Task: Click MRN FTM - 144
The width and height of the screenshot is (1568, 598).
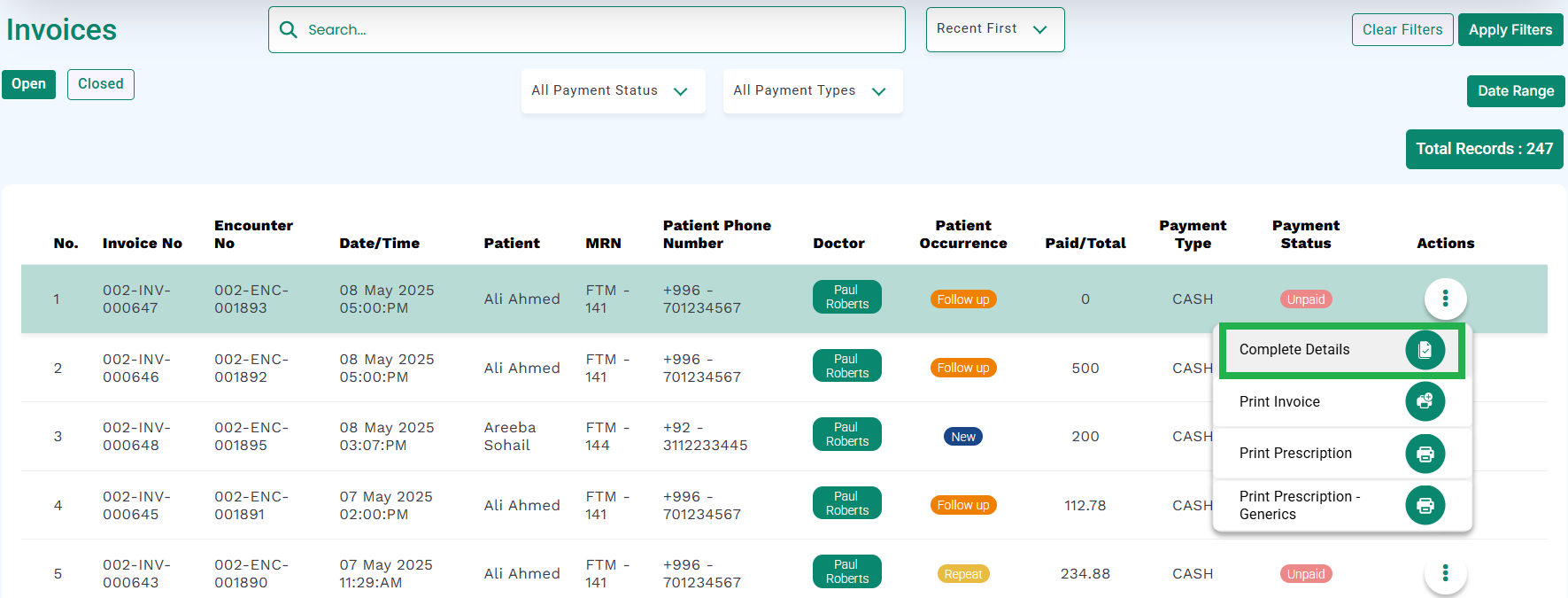Action: [x=607, y=437]
